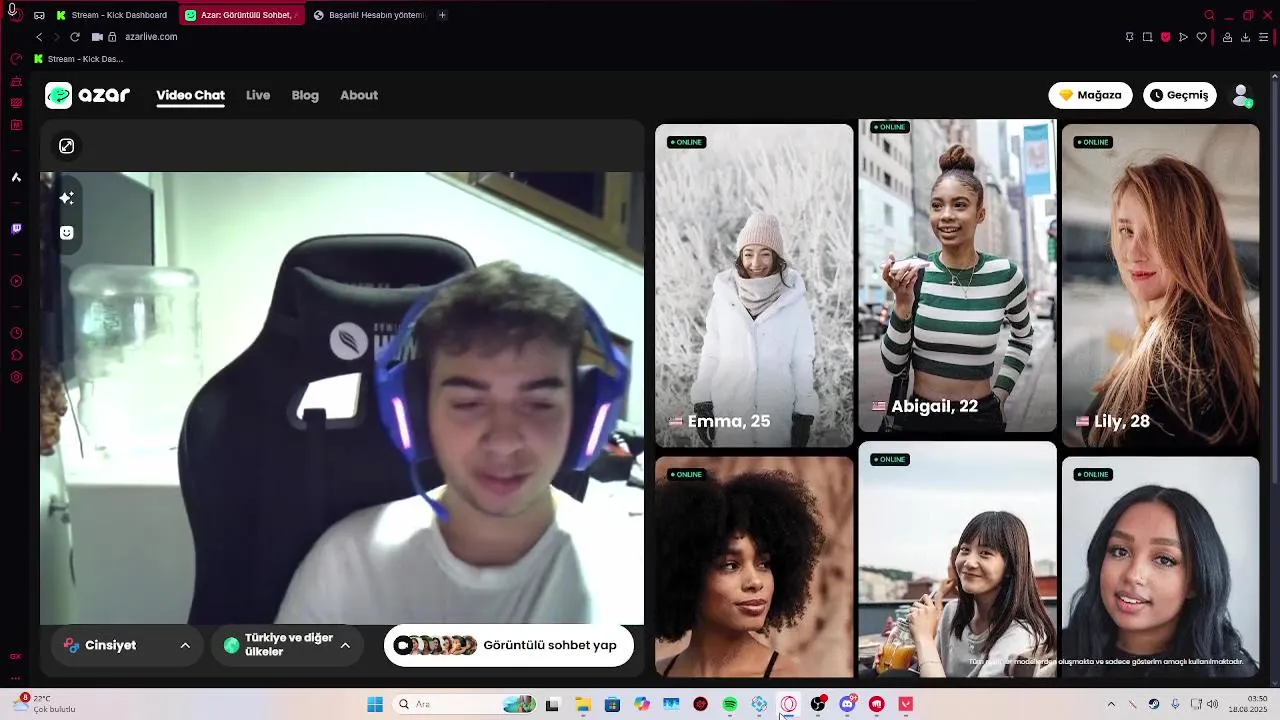Open the flow send arrow icon

tap(1183, 37)
